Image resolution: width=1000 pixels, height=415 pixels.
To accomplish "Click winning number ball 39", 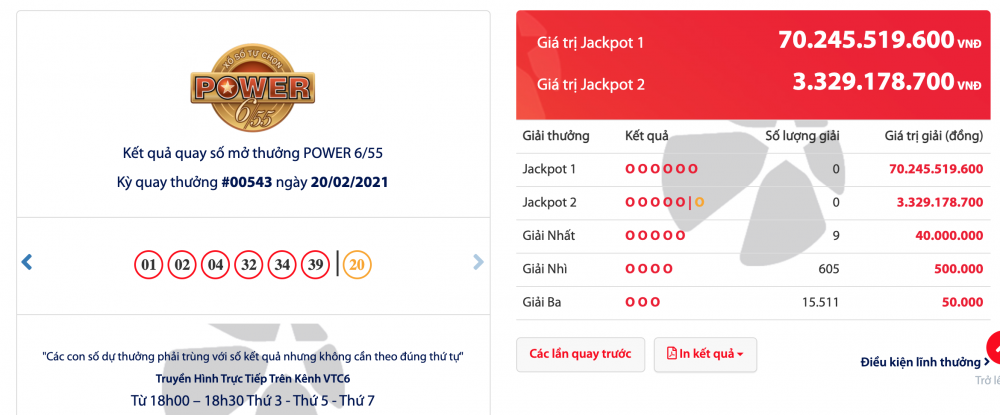I will tap(315, 265).
